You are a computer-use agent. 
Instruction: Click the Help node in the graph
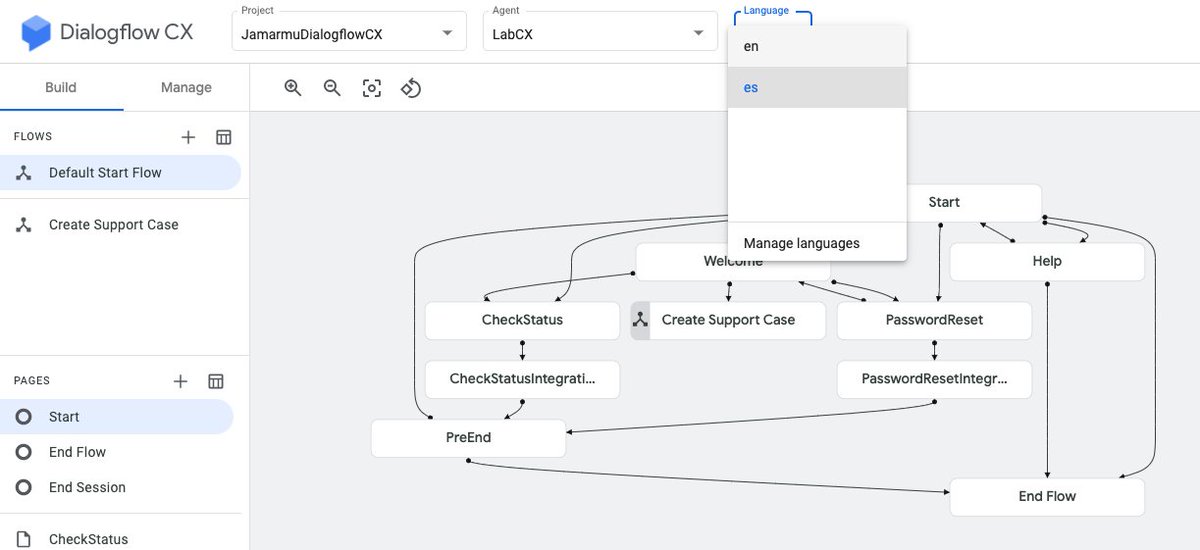tap(1047, 261)
